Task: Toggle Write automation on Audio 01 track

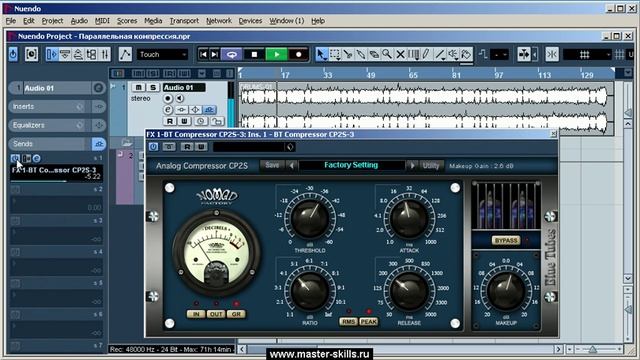Action: coord(184,121)
